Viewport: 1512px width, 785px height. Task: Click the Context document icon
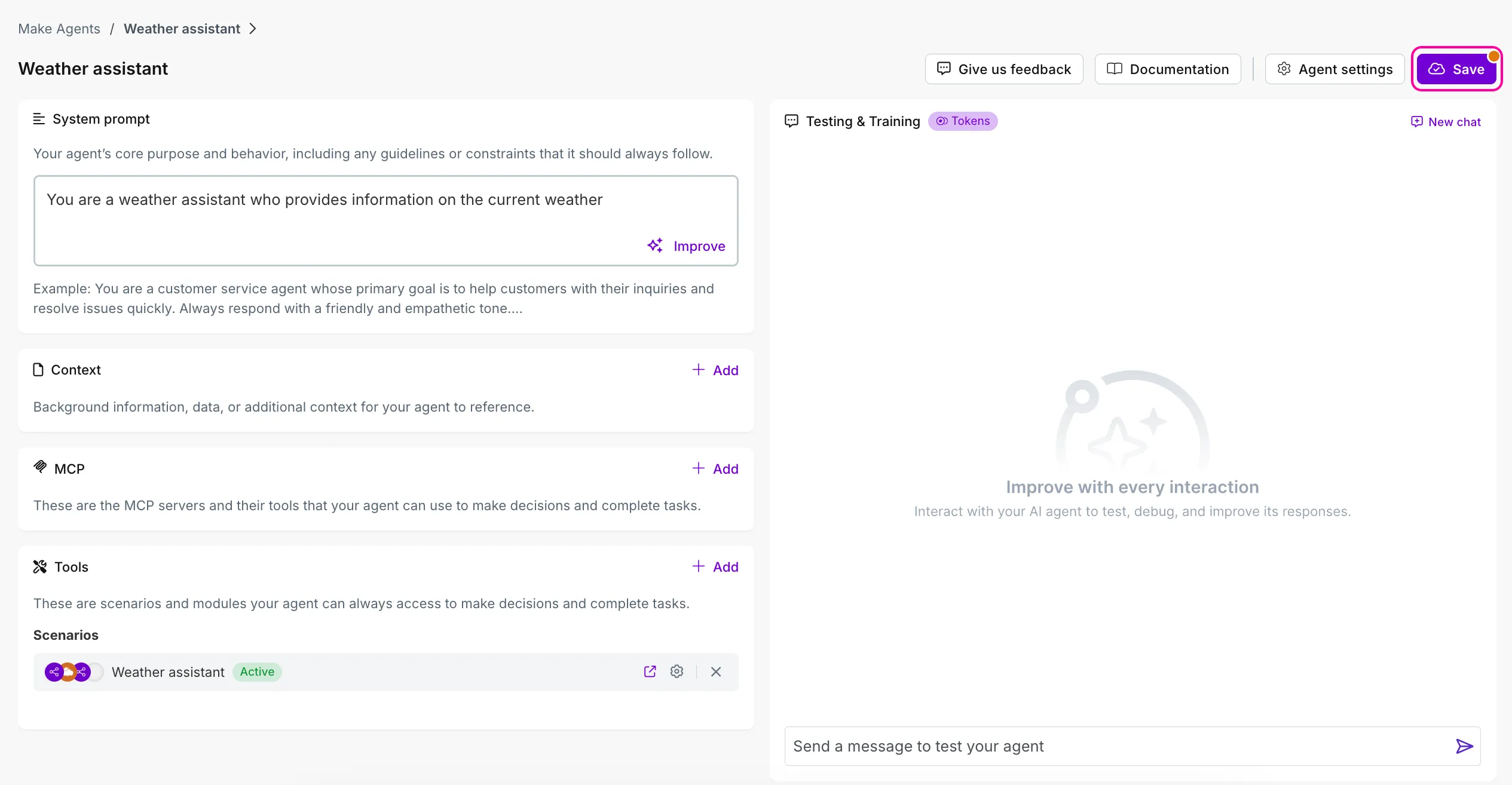coord(38,370)
